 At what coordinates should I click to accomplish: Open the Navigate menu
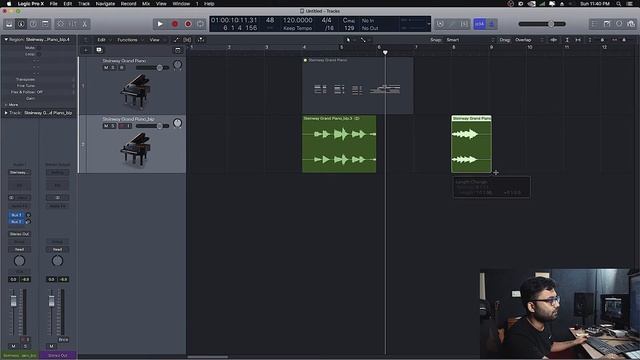tap(105, 4)
